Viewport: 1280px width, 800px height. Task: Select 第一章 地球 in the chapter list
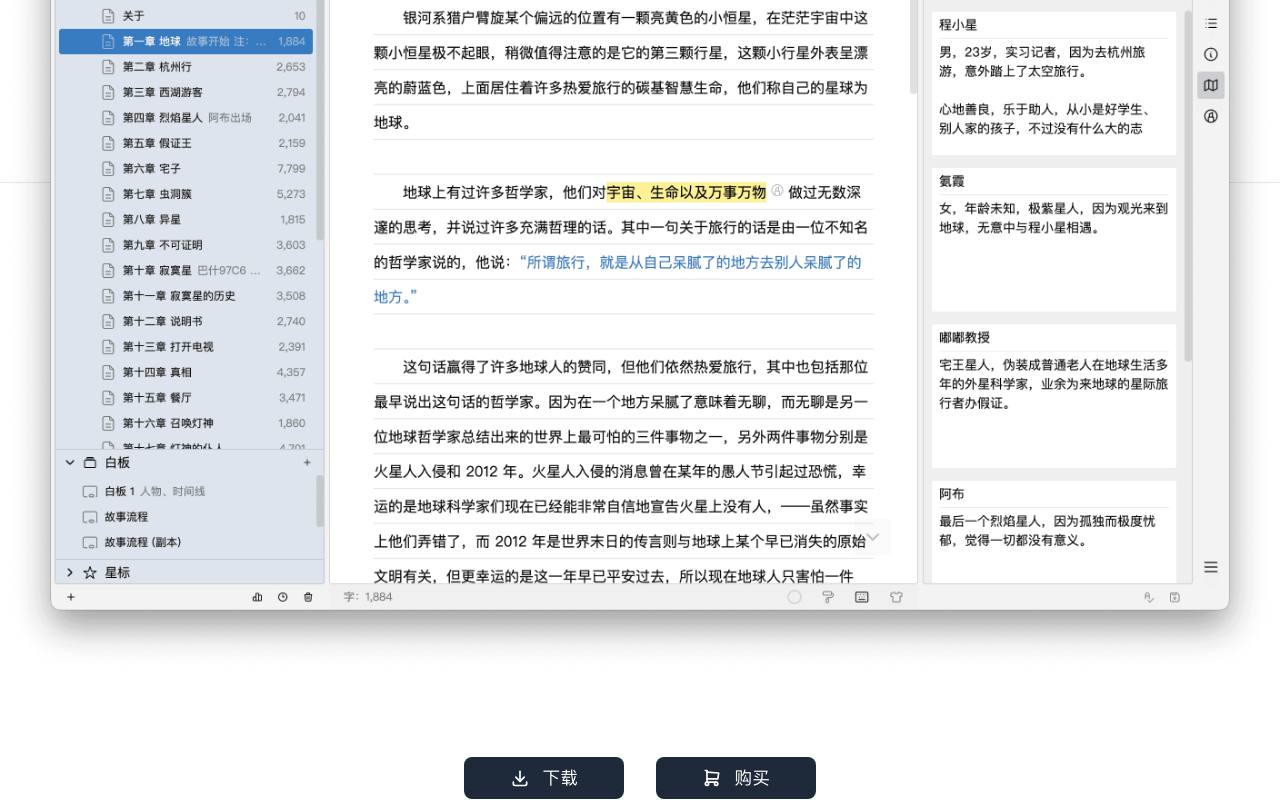pyautogui.click(x=186, y=41)
